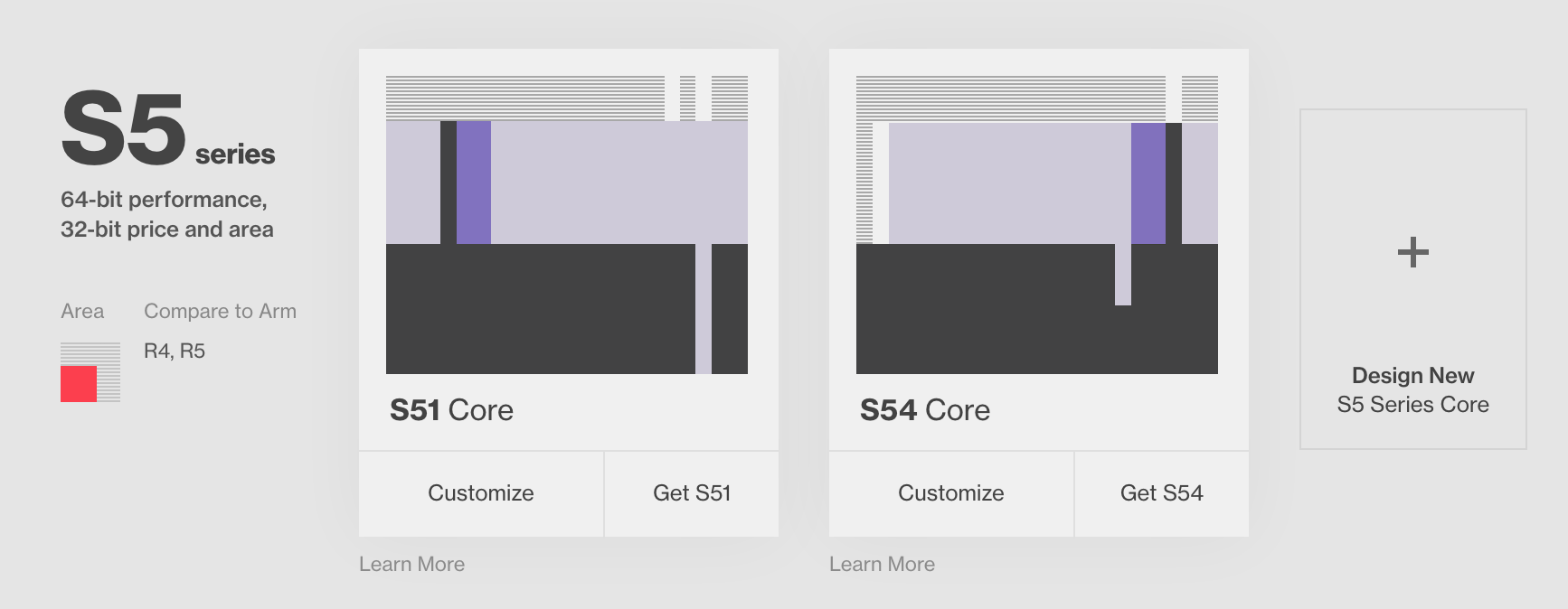The height and width of the screenshot is (609, 1568).
Task: Click purple block in S51 diagram
Action: tap(474, 183)
